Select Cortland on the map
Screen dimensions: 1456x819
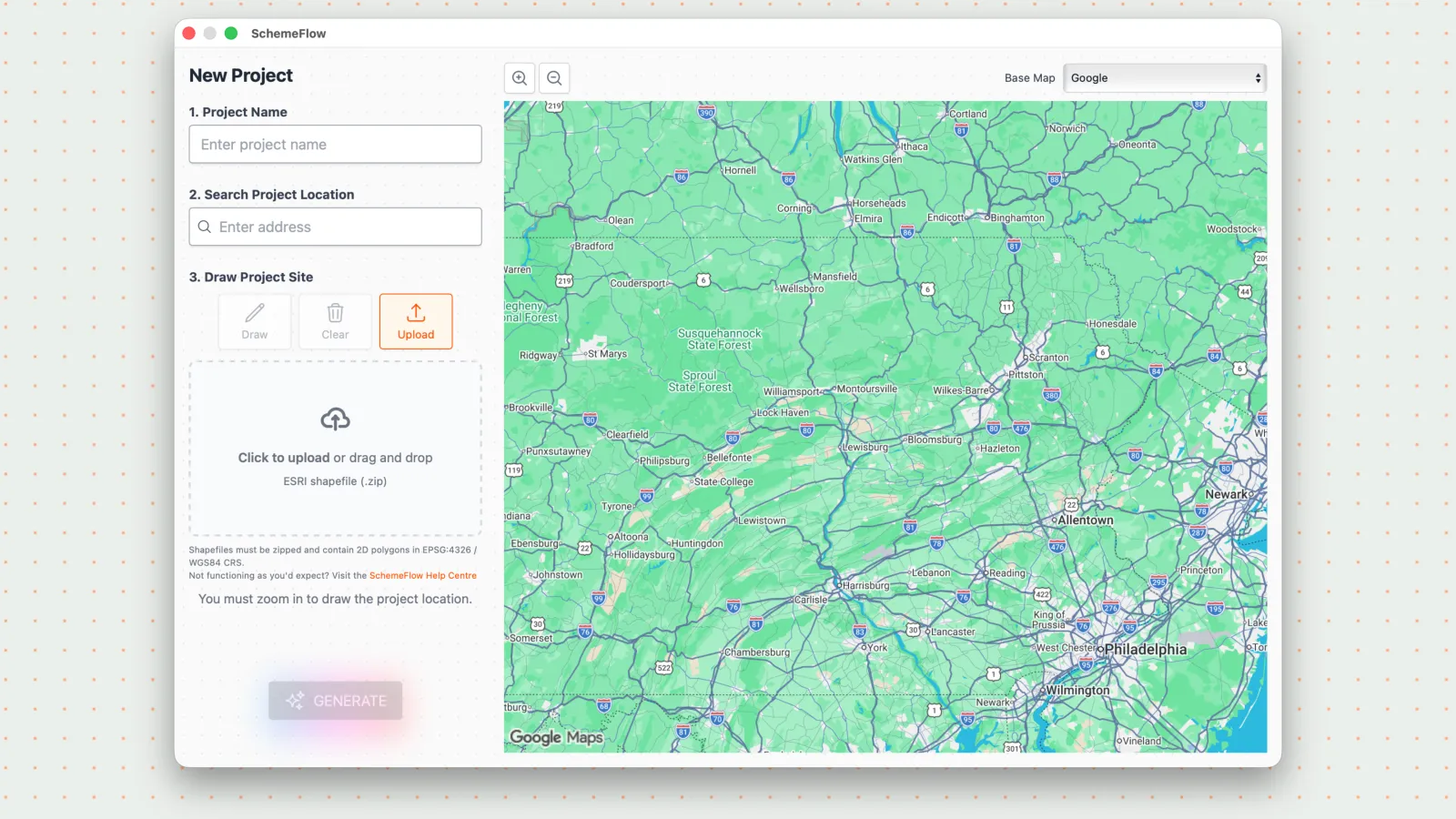click(x=968, y=115)
